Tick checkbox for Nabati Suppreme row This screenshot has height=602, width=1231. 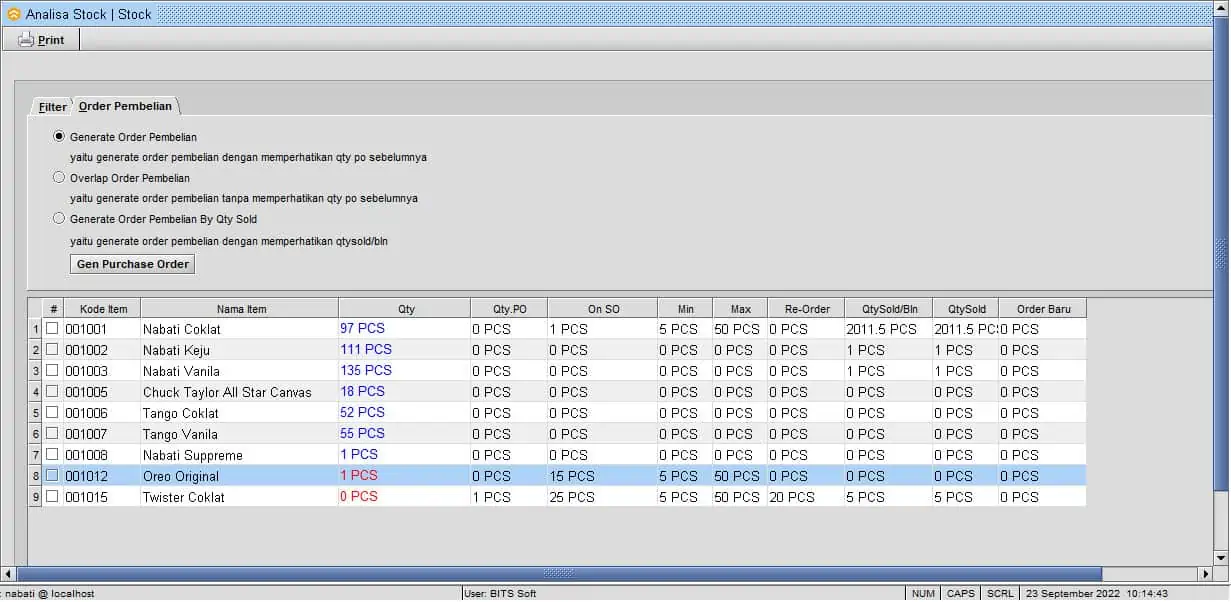[x=52, y=455]
